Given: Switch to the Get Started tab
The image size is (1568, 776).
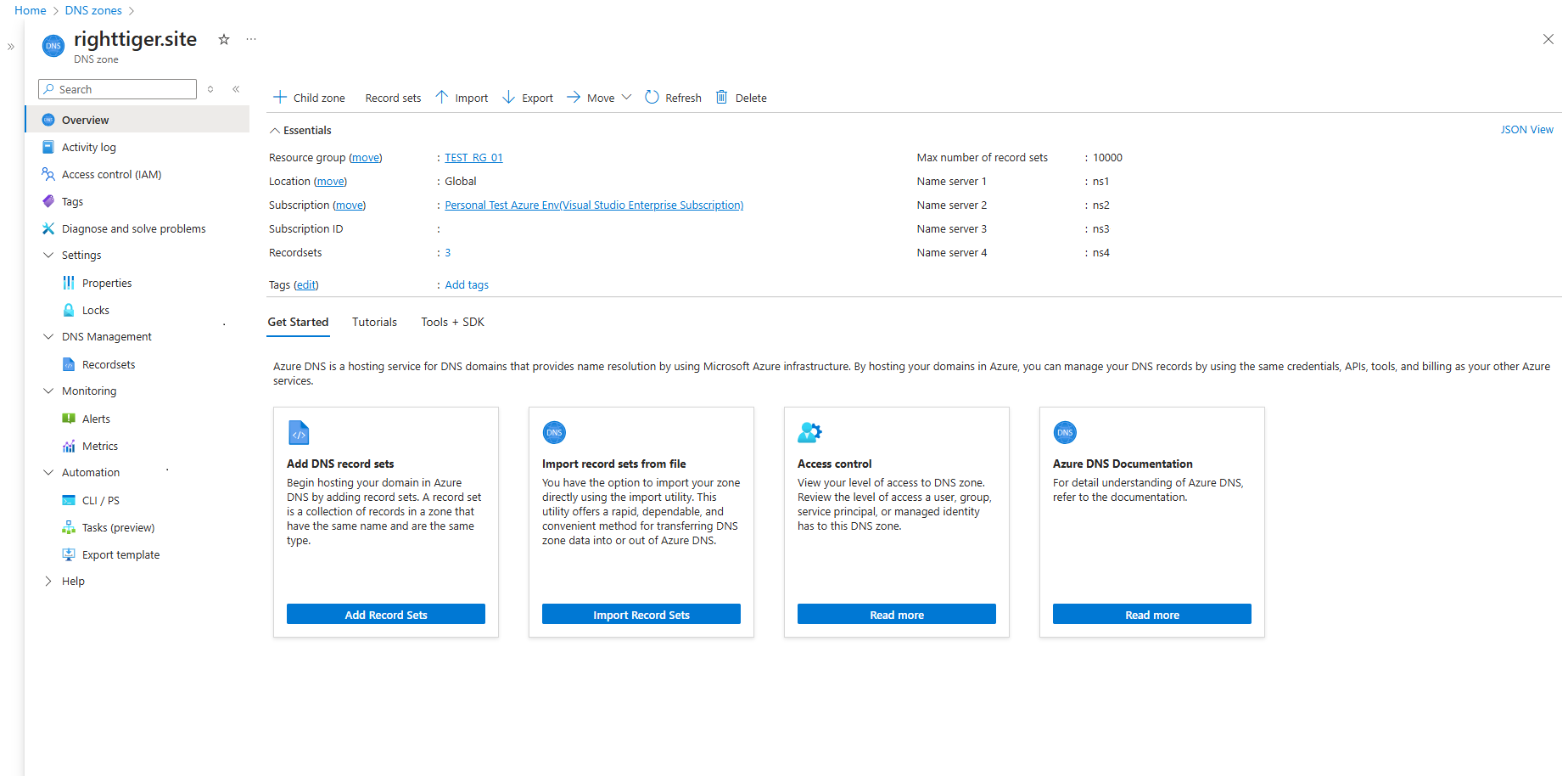Looking at the screenshot, I should coord(298,322).
